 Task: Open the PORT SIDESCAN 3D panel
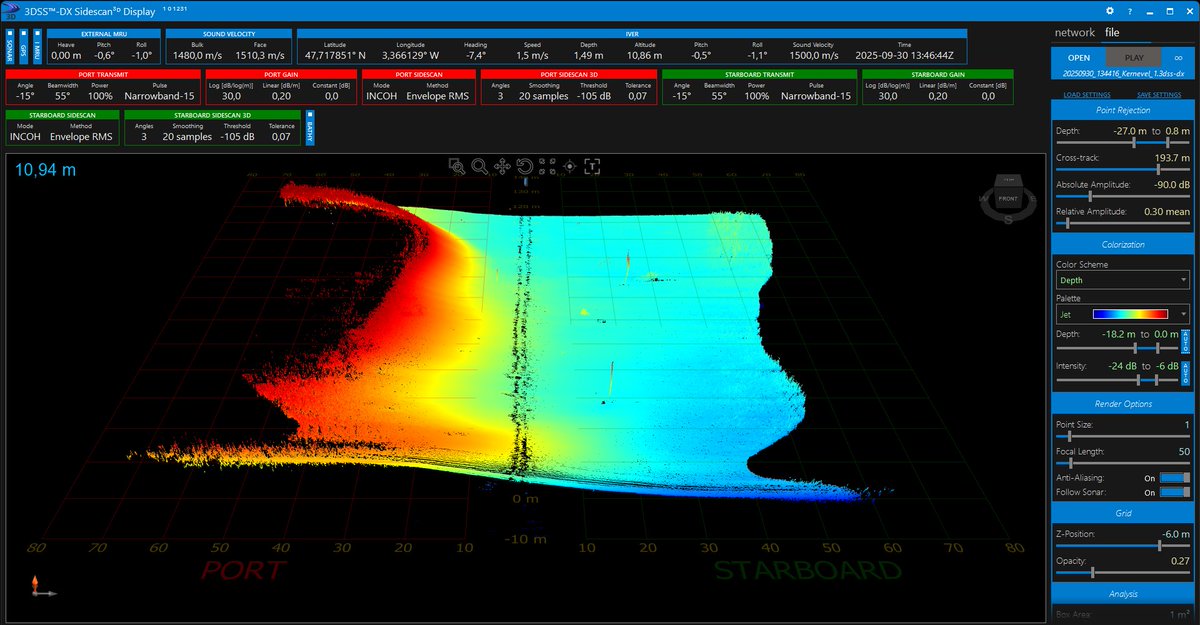click(569, 87)
